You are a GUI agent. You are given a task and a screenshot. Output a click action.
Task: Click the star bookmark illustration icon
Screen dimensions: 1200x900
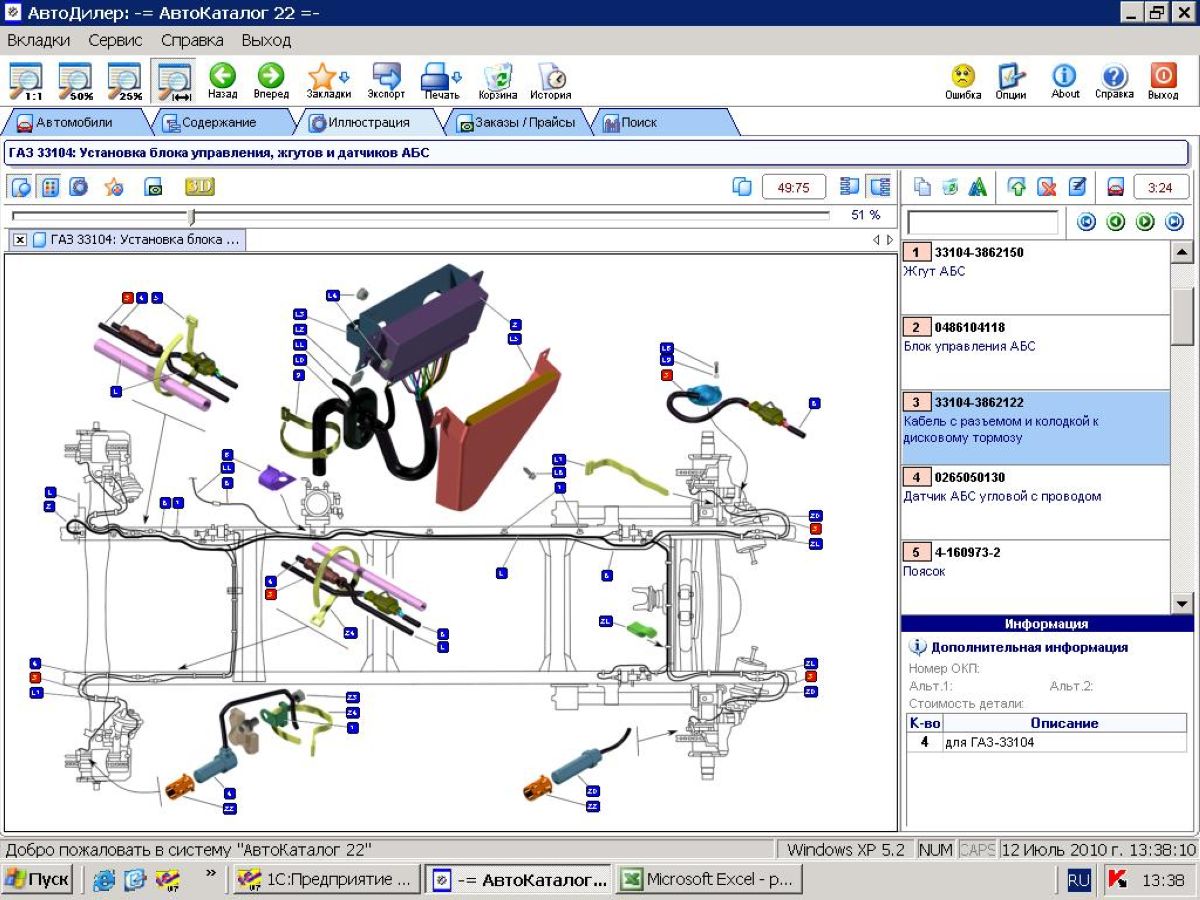pos(114,187)
